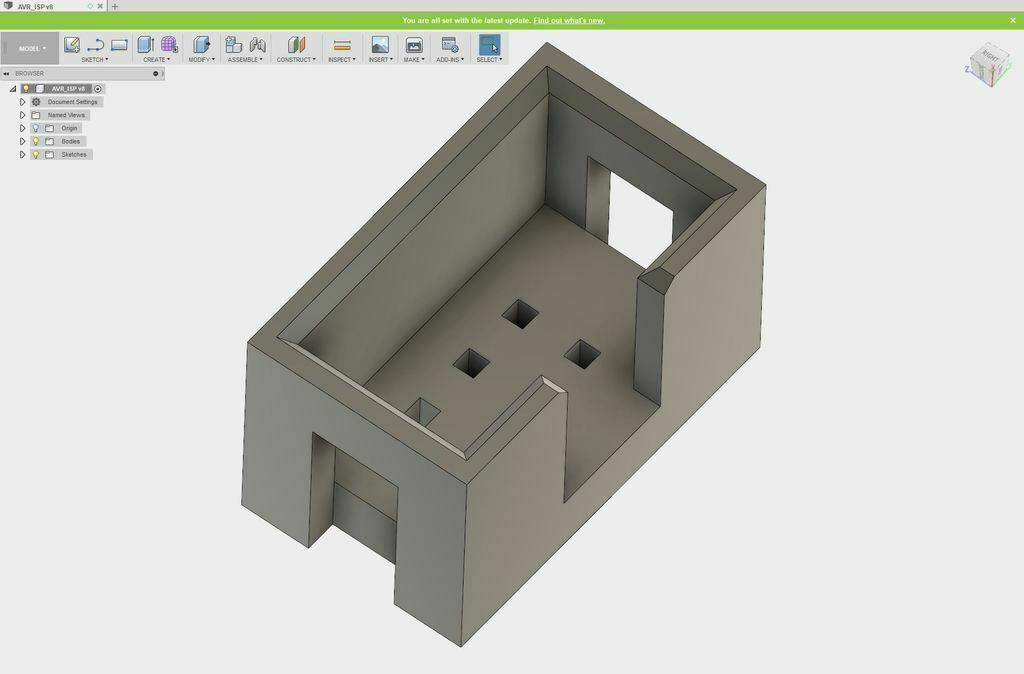The image size is (1024, 674).
Task: Click the Insert image icon
Action: (379, 44)
